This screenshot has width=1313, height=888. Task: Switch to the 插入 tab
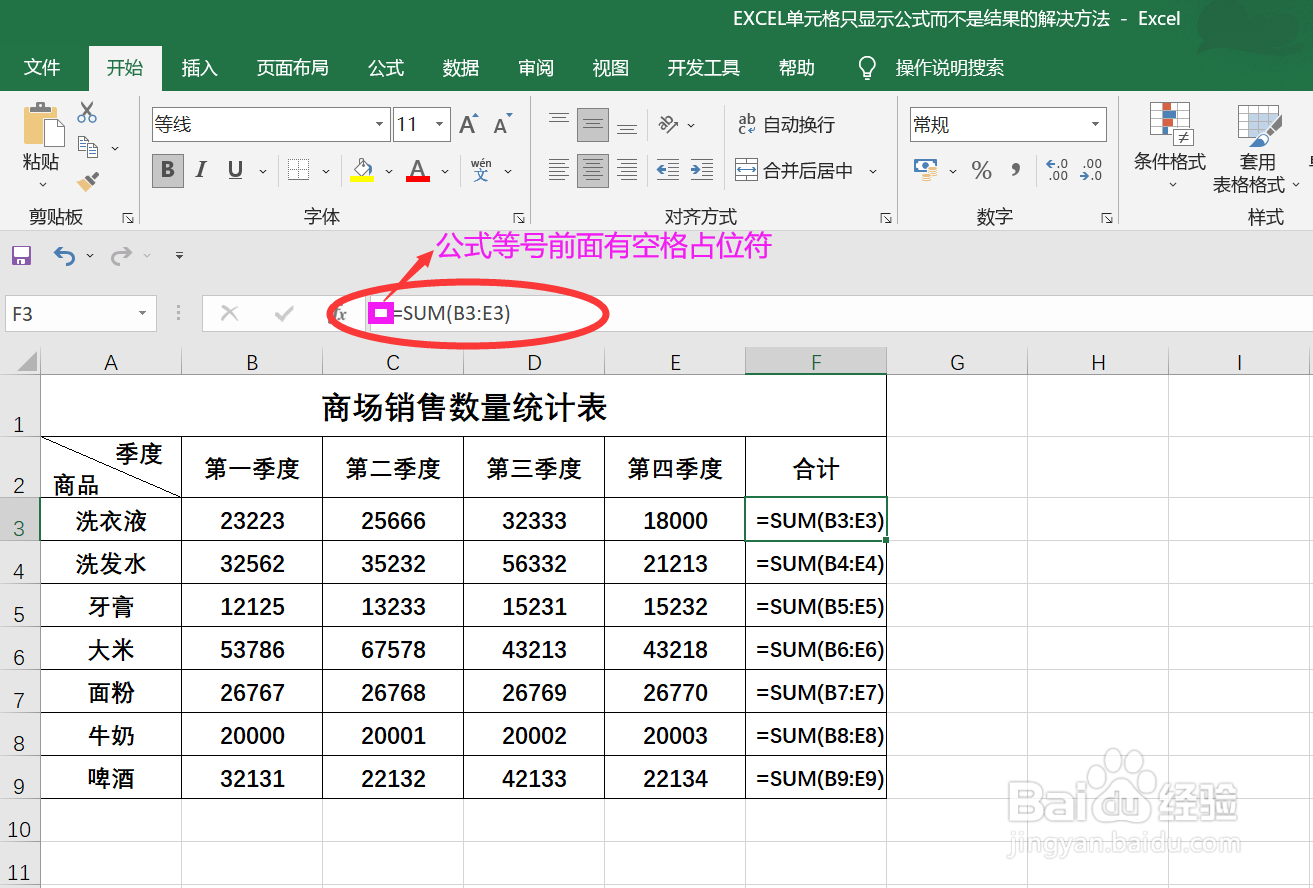199,68
